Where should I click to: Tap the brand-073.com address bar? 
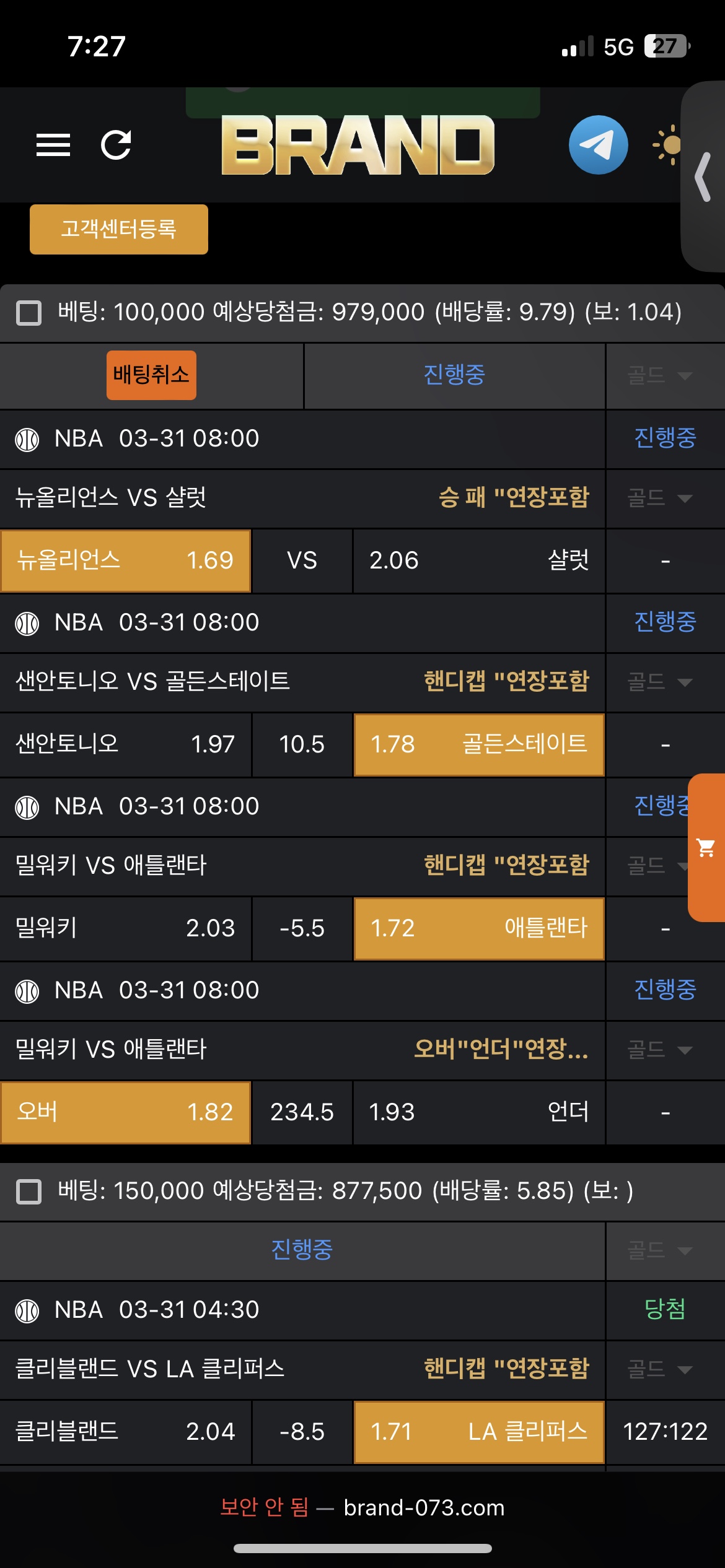(424, 1507)
